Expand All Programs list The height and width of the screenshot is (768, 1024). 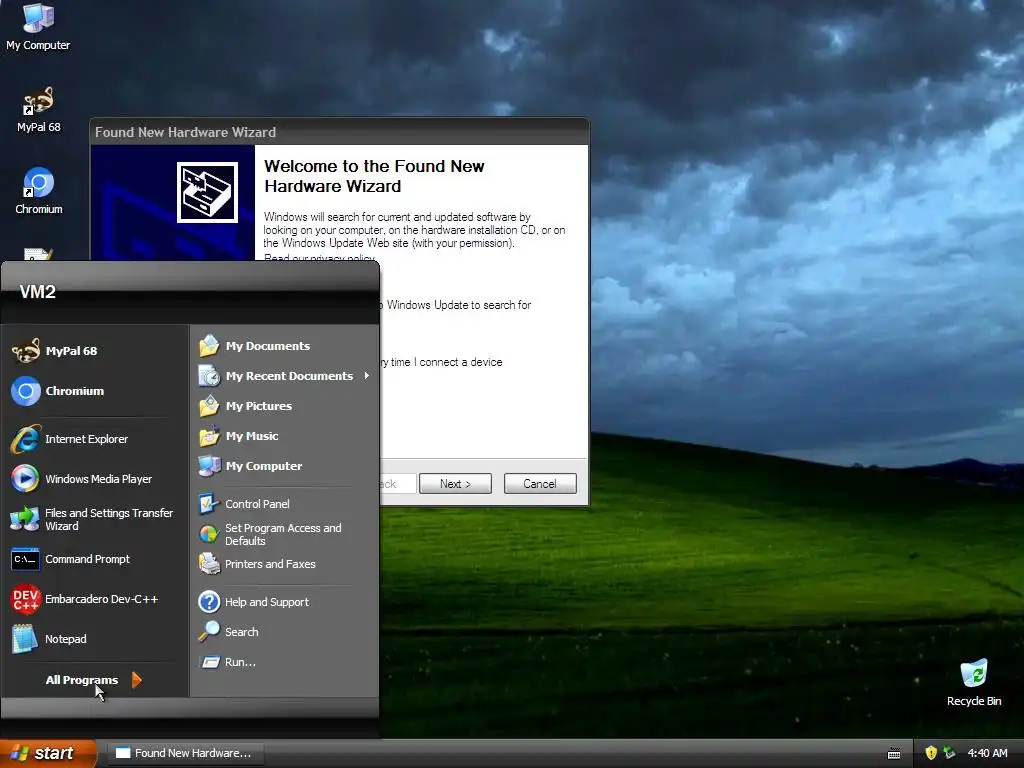(95, 680)
